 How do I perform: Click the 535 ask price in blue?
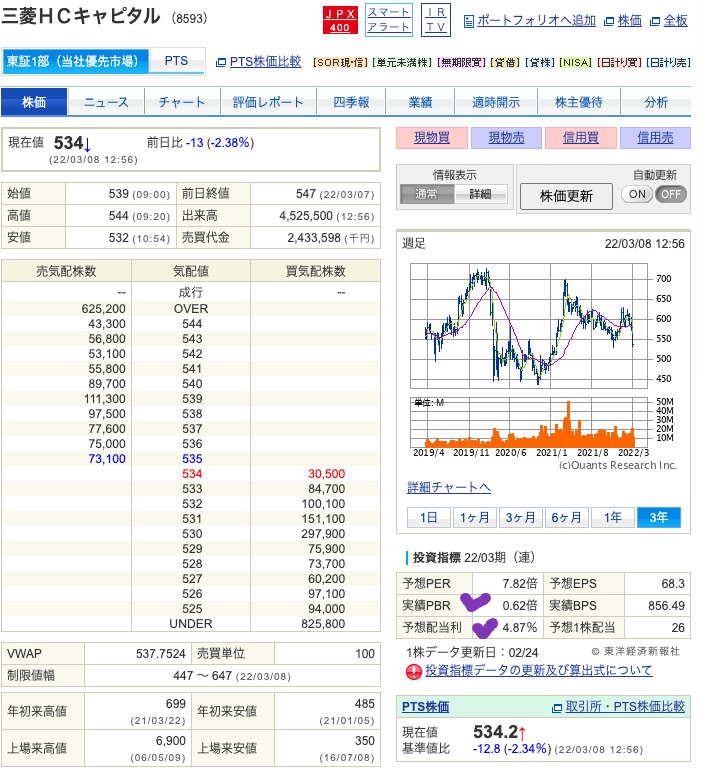[x=192, y=459]
